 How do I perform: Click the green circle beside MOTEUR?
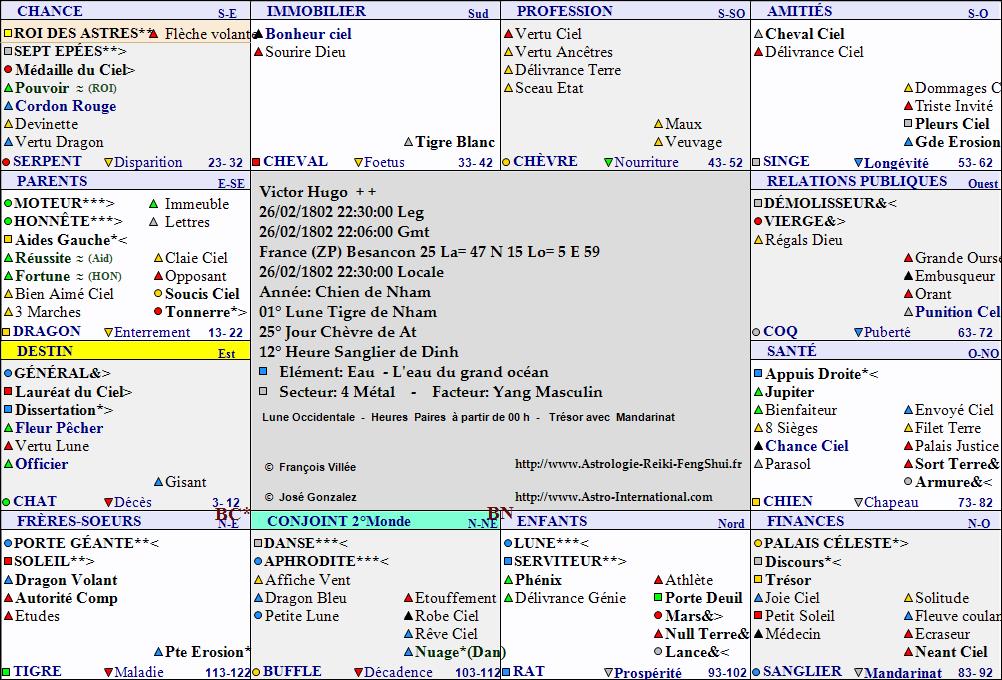point(8,203)
